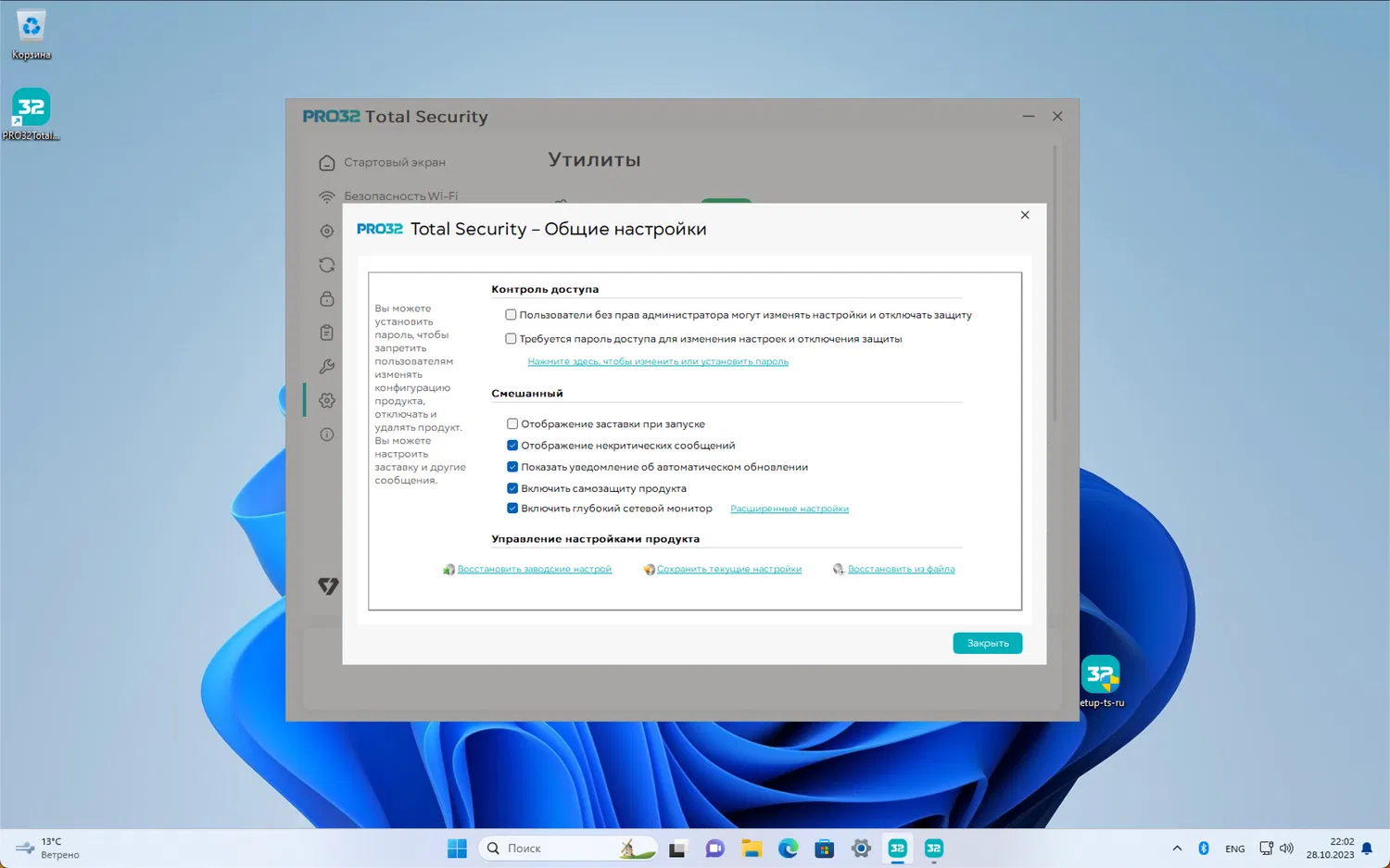Open the clock showing 22:02

click(x=1330, y=849)
